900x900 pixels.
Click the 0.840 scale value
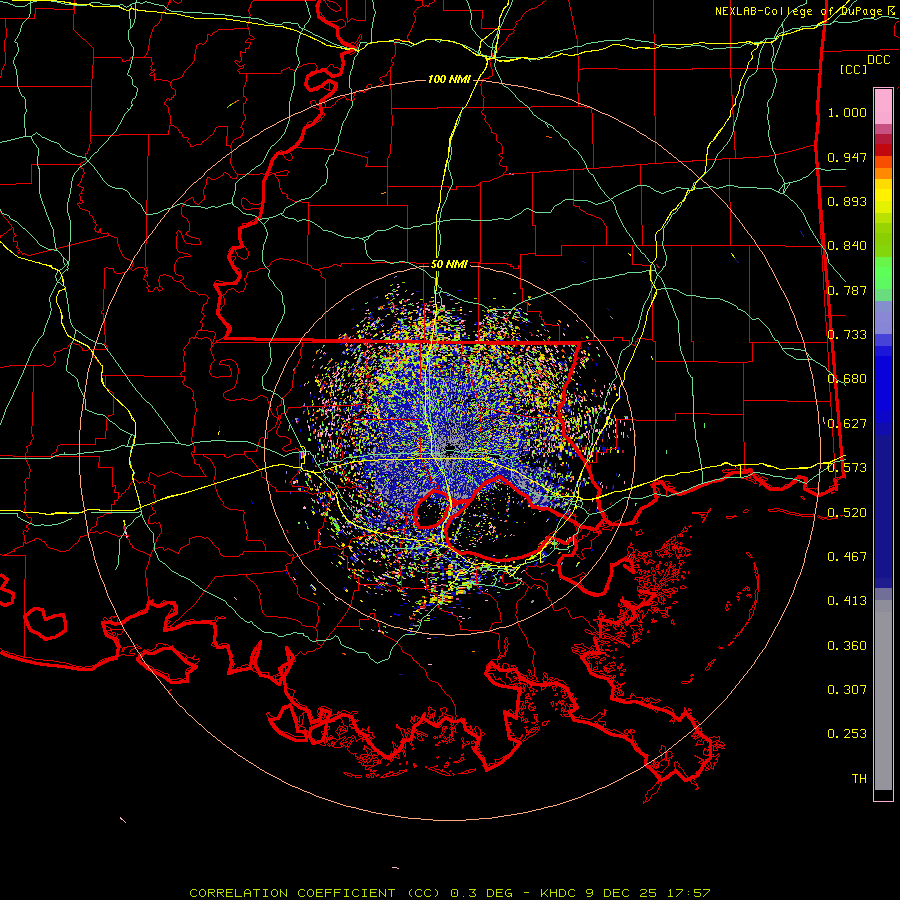[847, 246]
